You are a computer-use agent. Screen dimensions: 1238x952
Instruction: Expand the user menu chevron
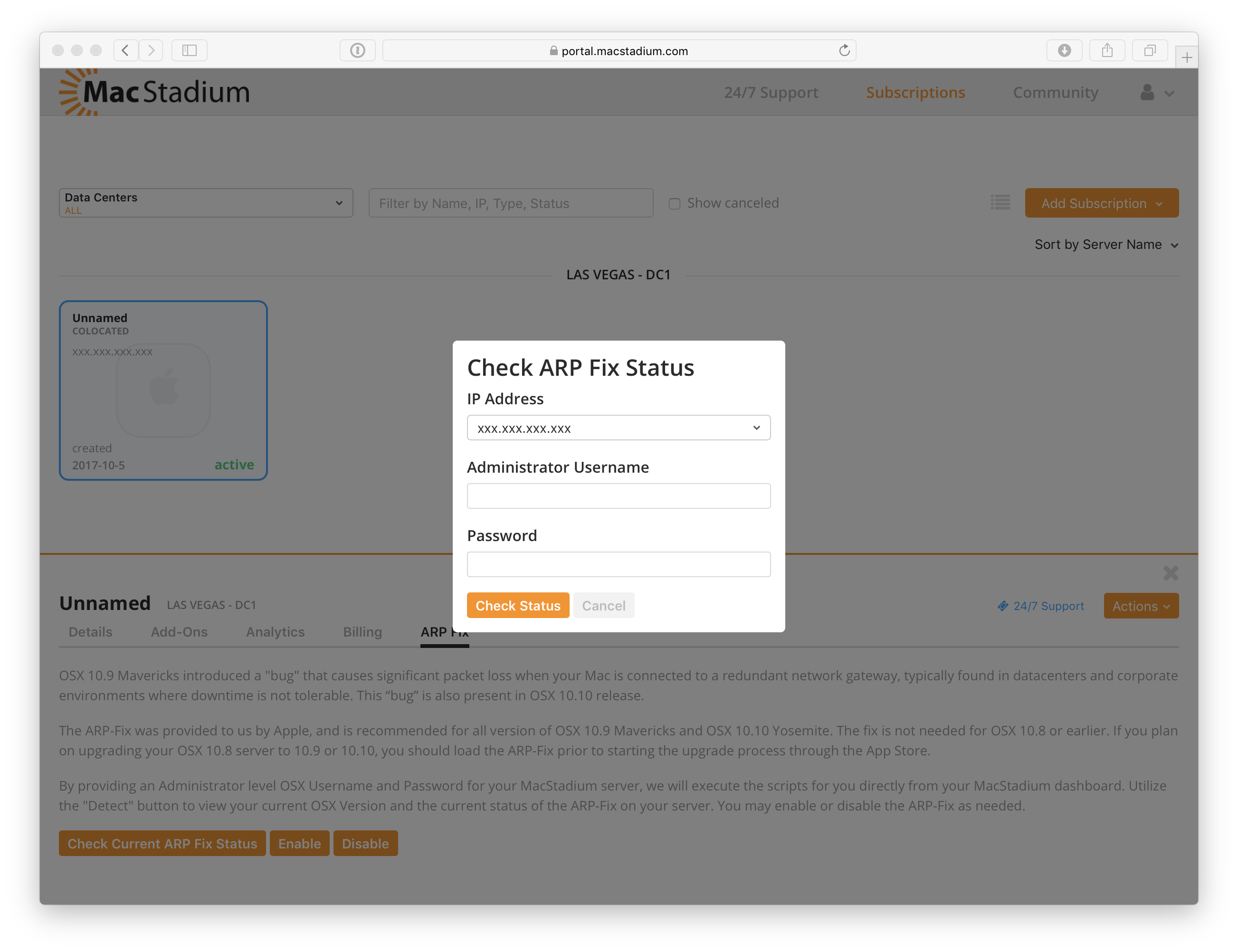(x=1169, y=94)
